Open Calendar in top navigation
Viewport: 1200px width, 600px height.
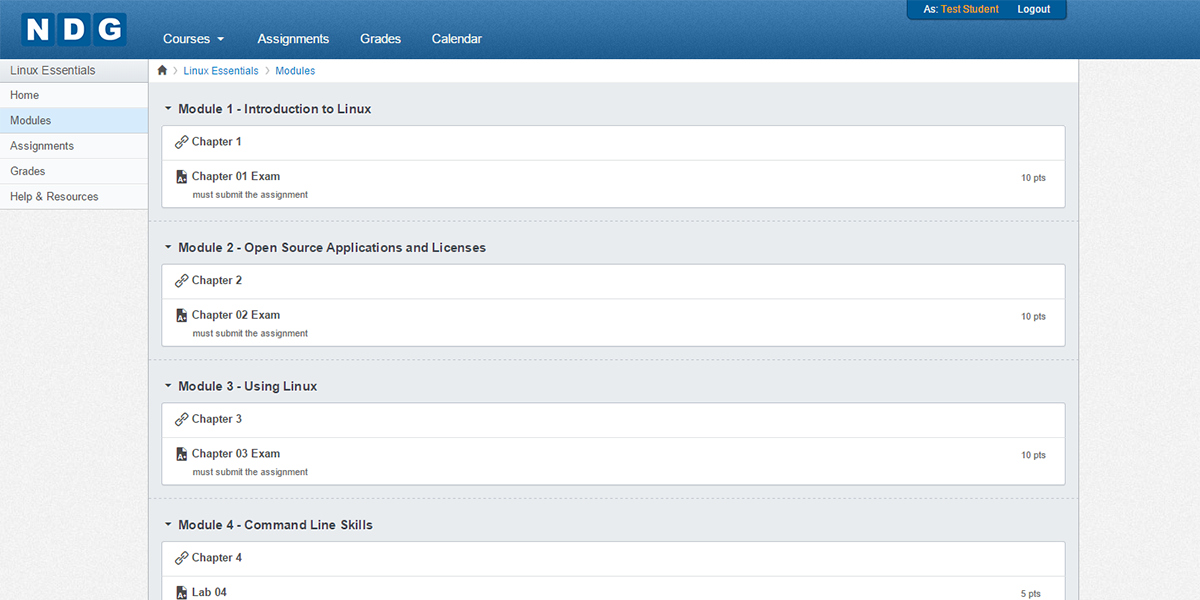click(x=457, y=39)
